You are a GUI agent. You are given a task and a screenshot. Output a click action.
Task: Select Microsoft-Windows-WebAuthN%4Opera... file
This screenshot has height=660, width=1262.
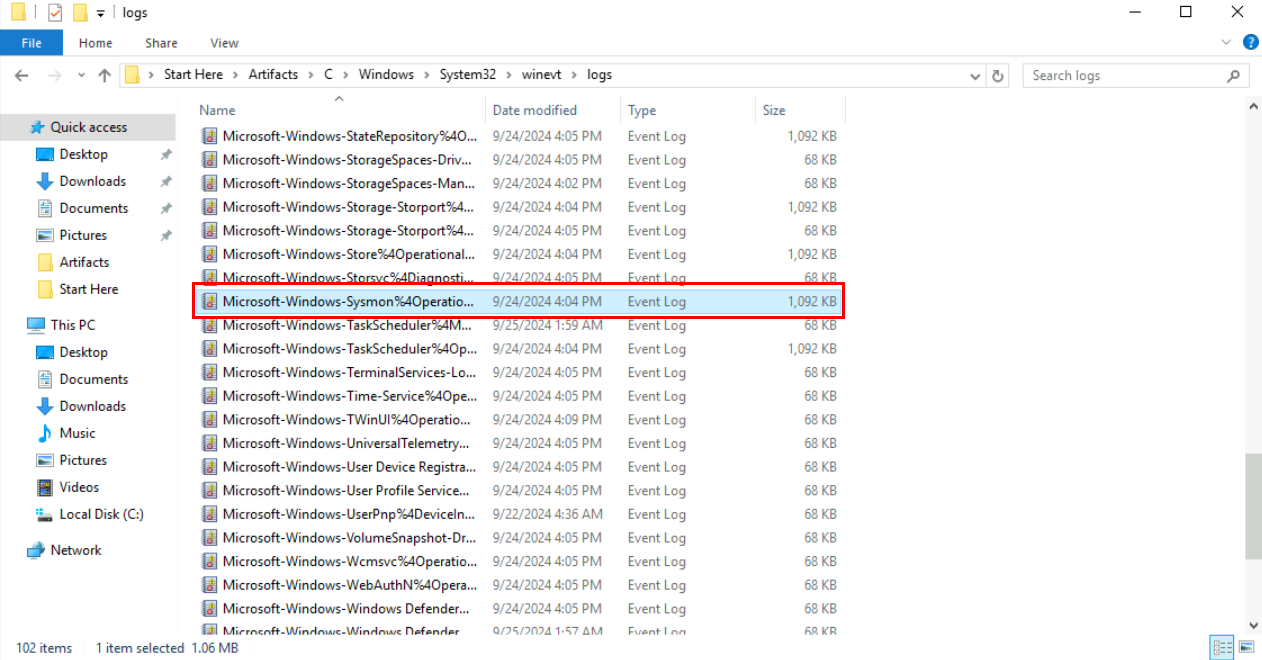click(x=519, y=585)
